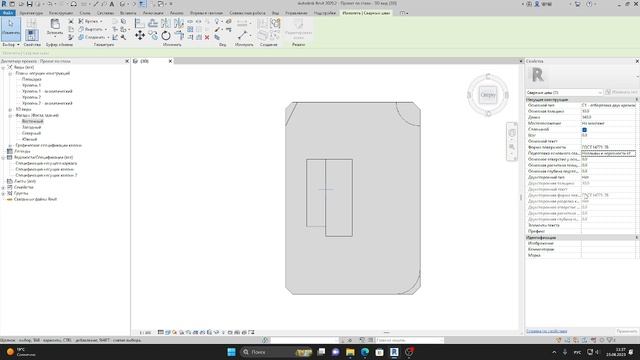The image size is (640, 360).
Task: Collapse Несущие конструкции properties section
Action: (x=636, y=100)
